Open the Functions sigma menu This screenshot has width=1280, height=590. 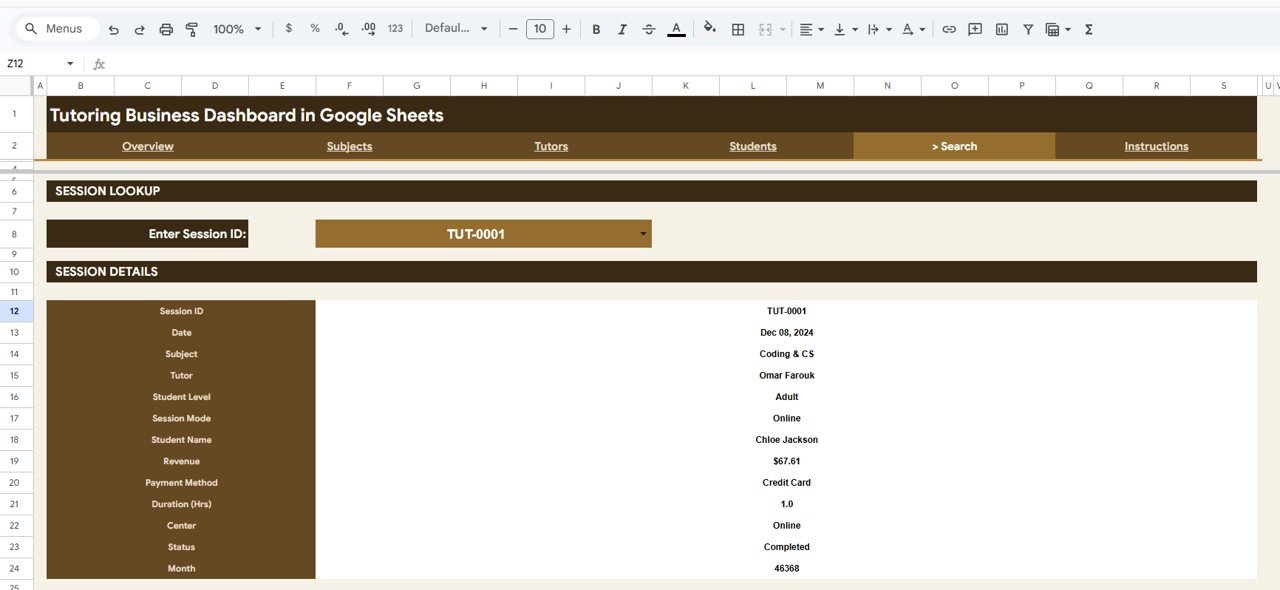coord(1089,29)
